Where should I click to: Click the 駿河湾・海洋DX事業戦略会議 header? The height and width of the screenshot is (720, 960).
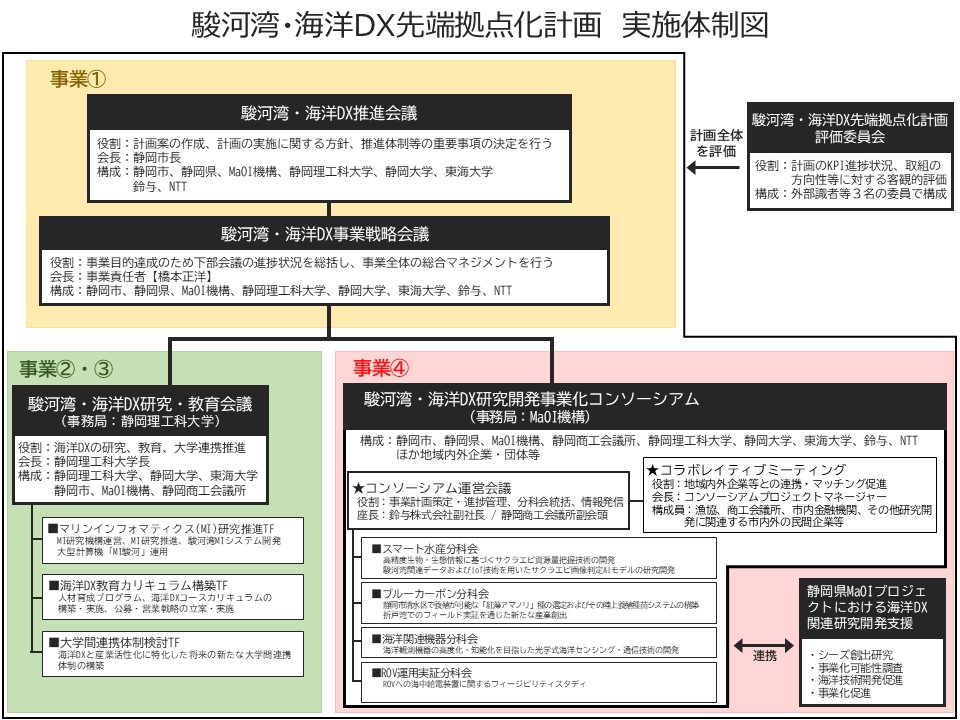(324, 234)
